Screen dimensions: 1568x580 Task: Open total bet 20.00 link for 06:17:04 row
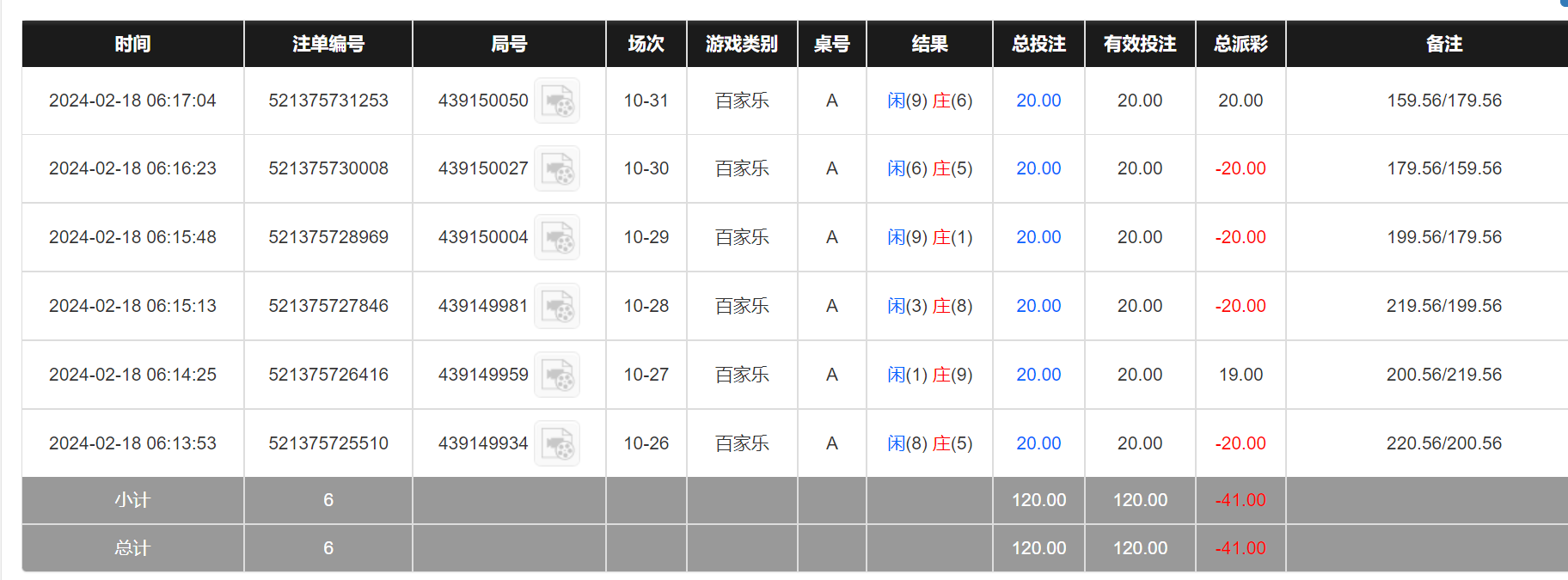pos(1038,101)
